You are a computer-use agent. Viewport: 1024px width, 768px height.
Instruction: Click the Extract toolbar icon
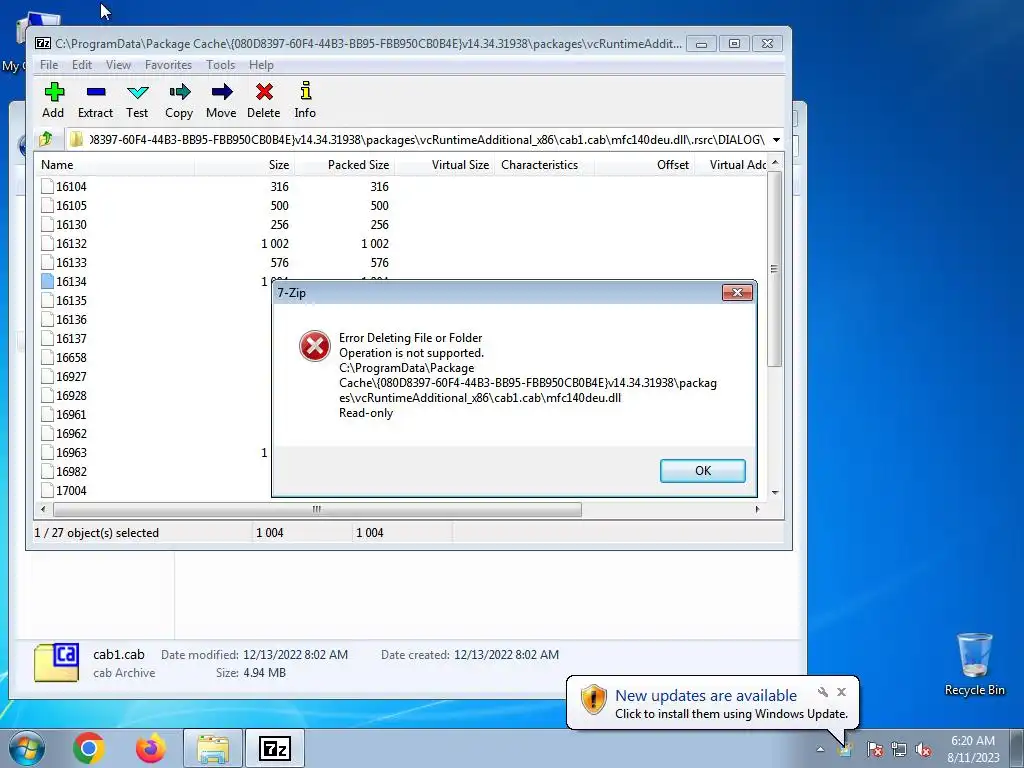coord(95,100)
